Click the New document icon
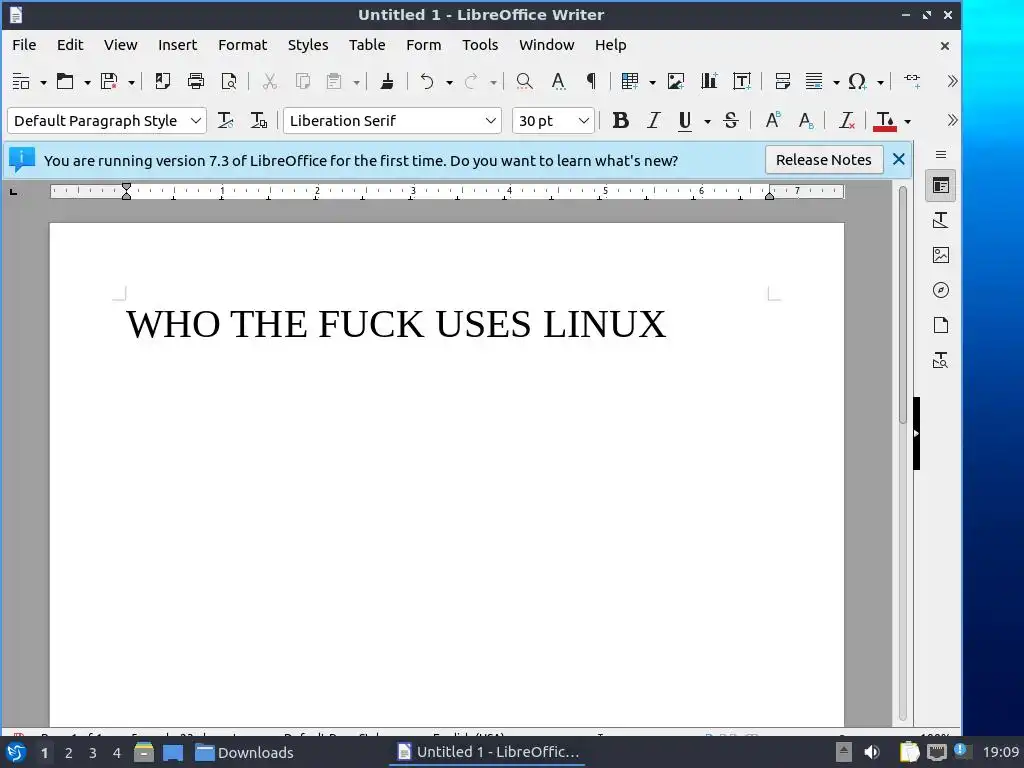This screenshot has width=1024, height=768. point(21,81)
